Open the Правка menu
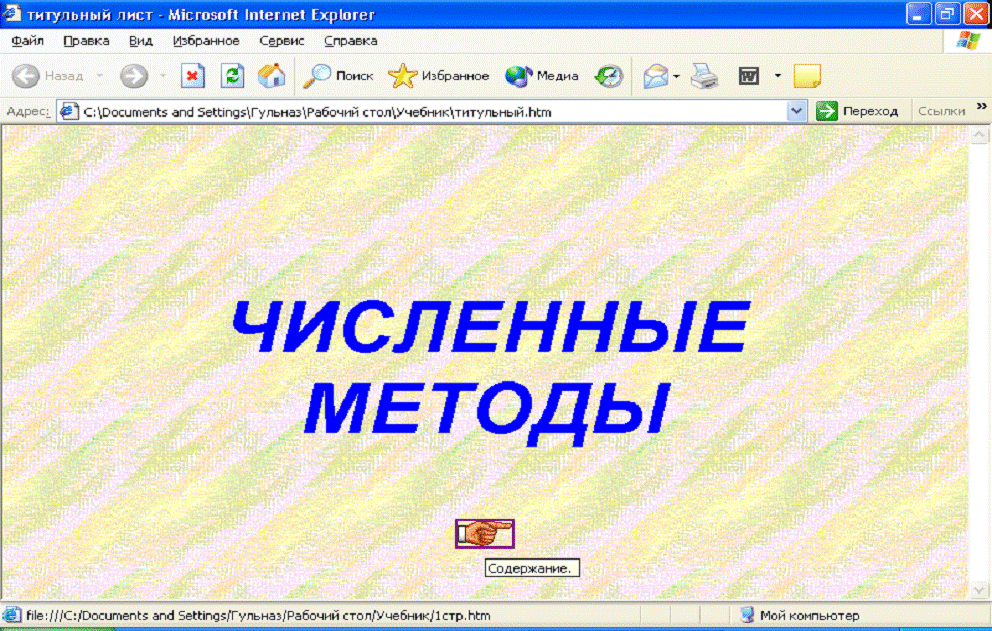Screen dimensions: 992x631 [86, 41]
